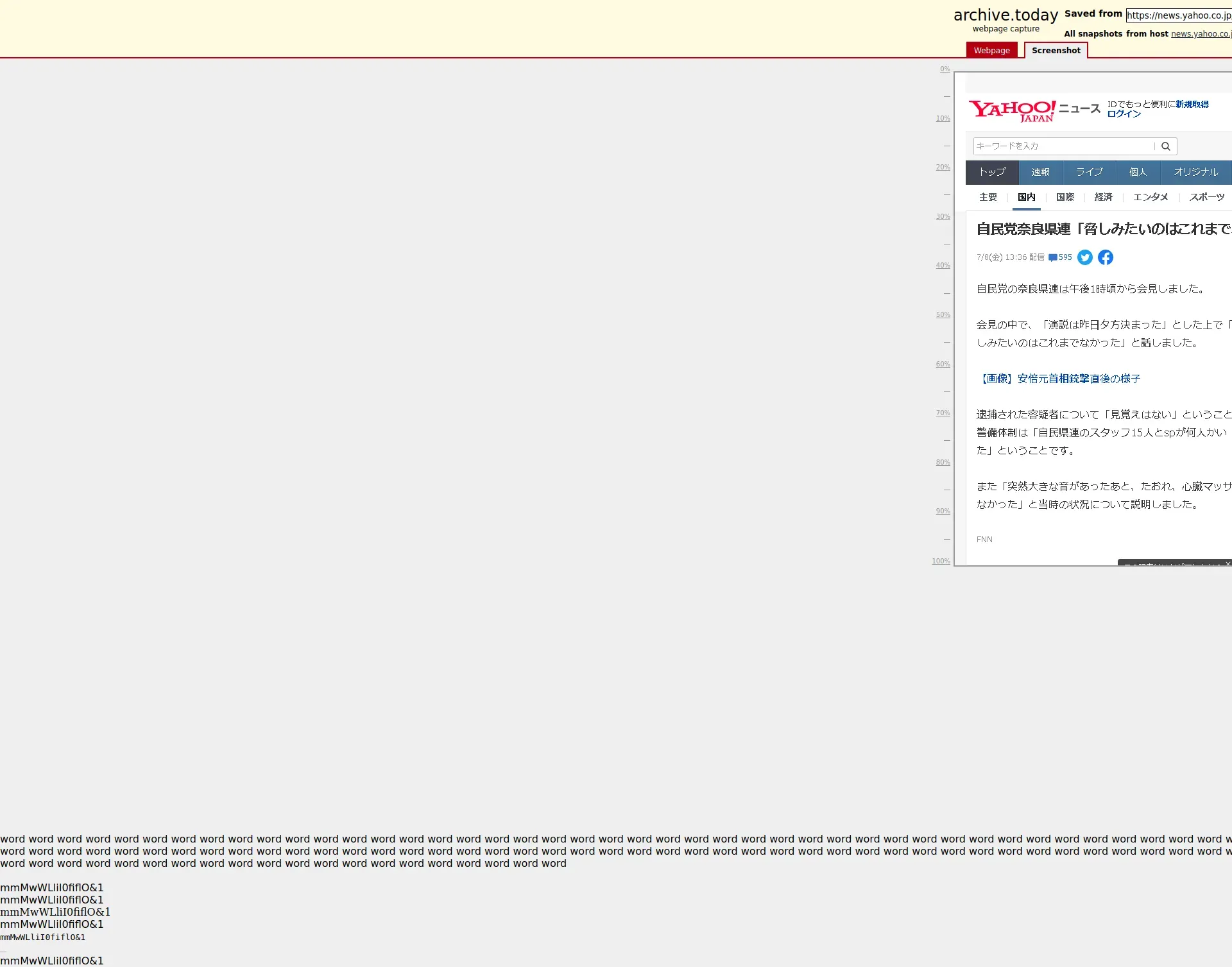Jump to the 100% page marker
1232x967 pixels.
coord(941,561)
